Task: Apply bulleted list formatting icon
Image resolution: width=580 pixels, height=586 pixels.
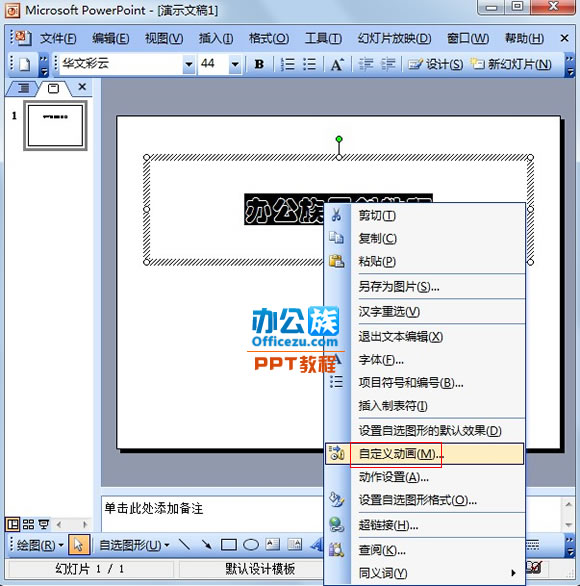Action: 309,65
